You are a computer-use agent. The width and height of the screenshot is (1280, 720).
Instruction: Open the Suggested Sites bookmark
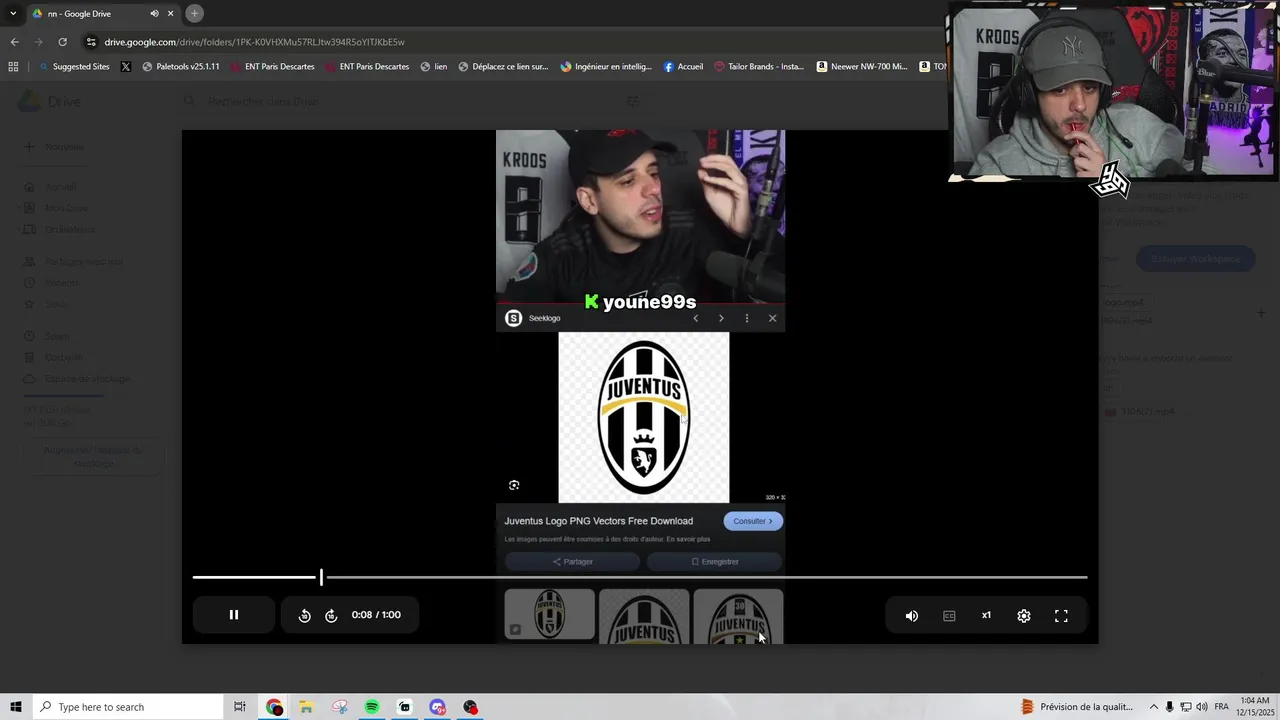click(x=75, y=67)
